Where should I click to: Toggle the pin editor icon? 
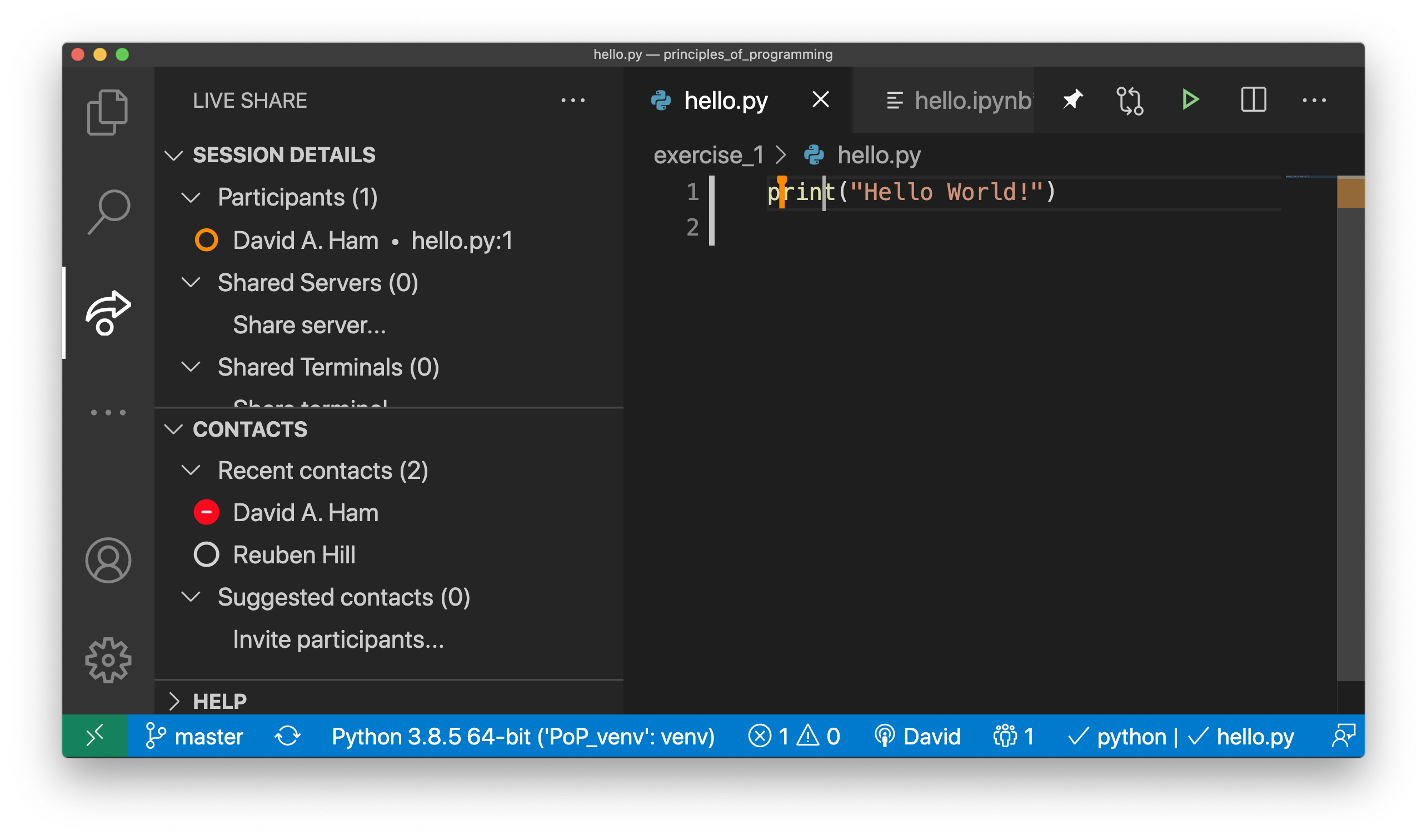1072,99
